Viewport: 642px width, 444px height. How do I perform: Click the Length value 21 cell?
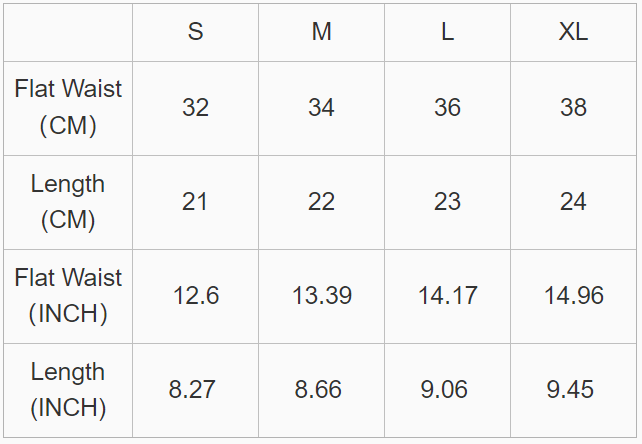[x=195, y=202]
